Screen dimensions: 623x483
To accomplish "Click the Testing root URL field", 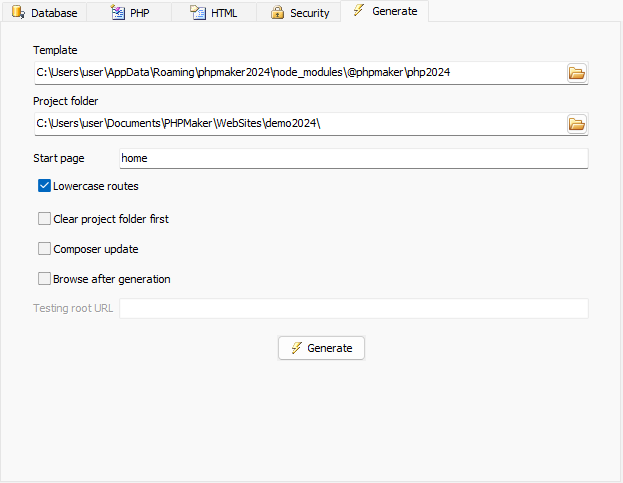I will click(353, 308).
